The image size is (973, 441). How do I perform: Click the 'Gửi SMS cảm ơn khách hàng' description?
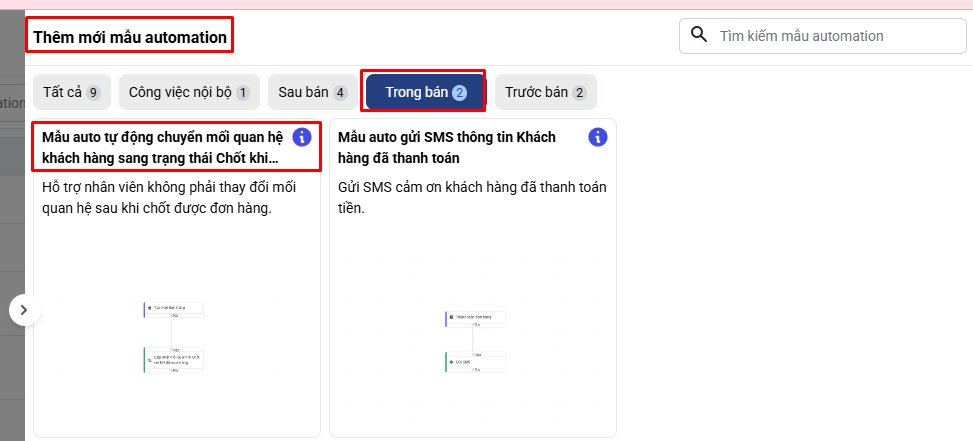[x=472, y=197]
